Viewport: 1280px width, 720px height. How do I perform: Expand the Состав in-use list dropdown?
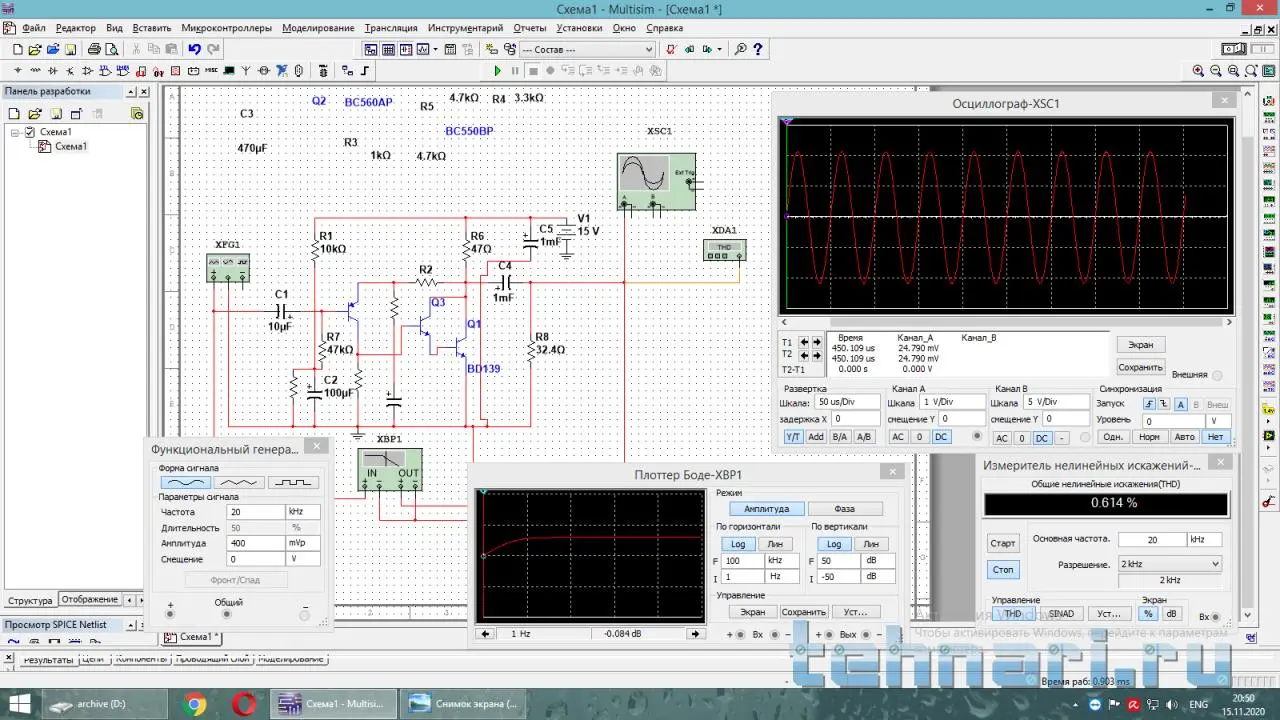pos(647,49)
